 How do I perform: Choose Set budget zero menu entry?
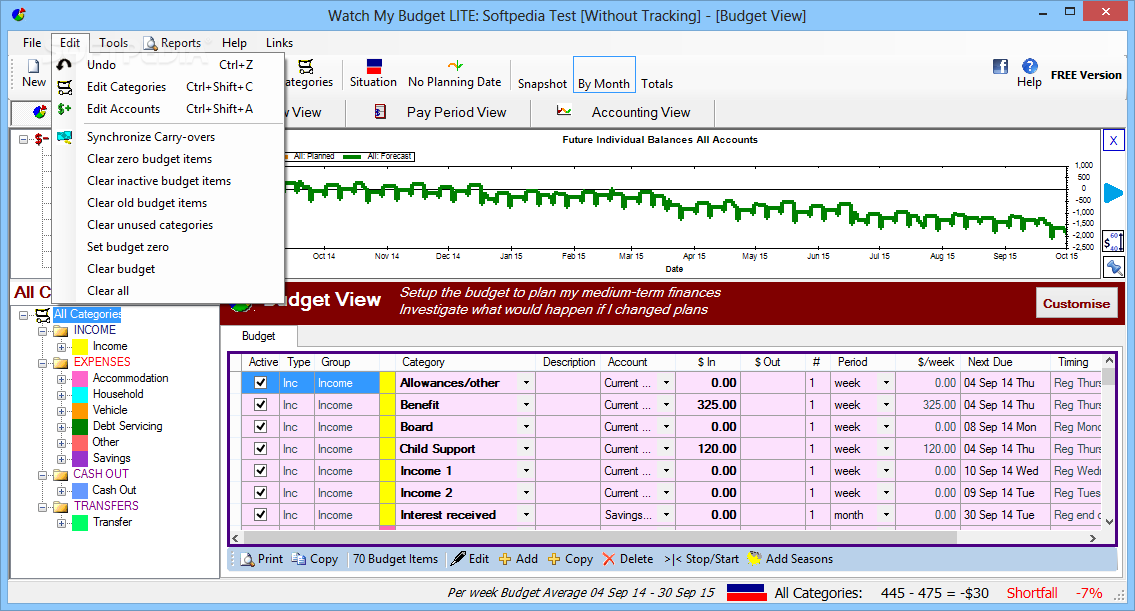coord(127,247)
